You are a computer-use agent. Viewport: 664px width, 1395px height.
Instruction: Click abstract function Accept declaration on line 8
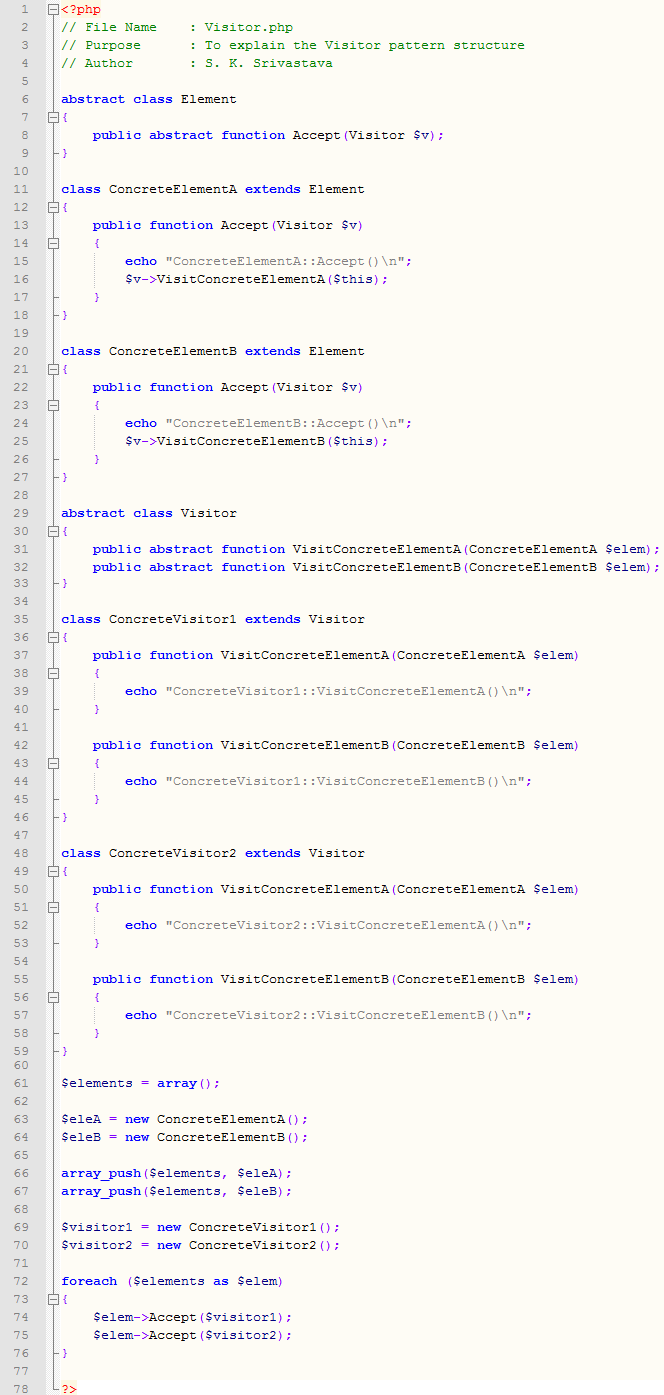(x=269, y=135)
